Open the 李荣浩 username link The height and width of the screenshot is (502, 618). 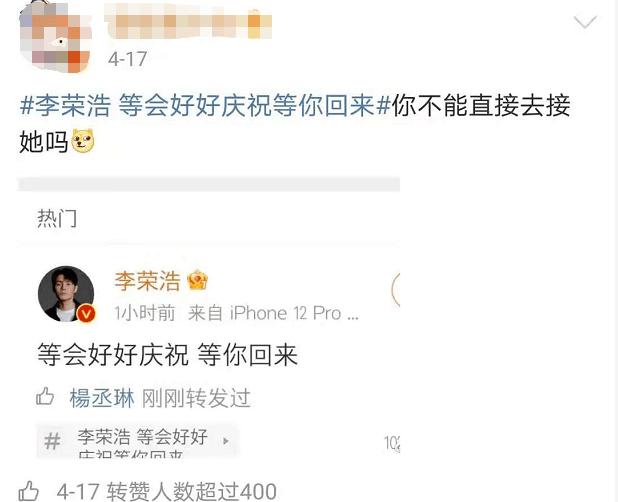147,281
